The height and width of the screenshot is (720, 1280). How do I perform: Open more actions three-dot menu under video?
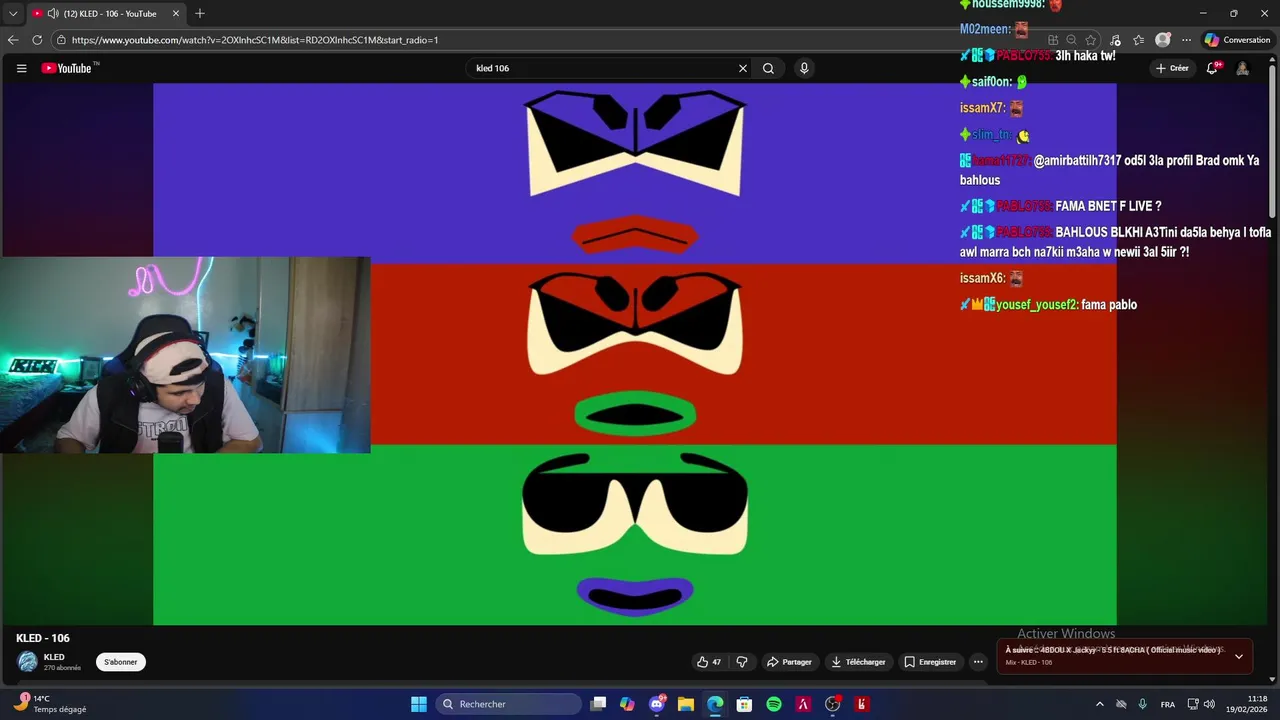(x=978, y=662)
